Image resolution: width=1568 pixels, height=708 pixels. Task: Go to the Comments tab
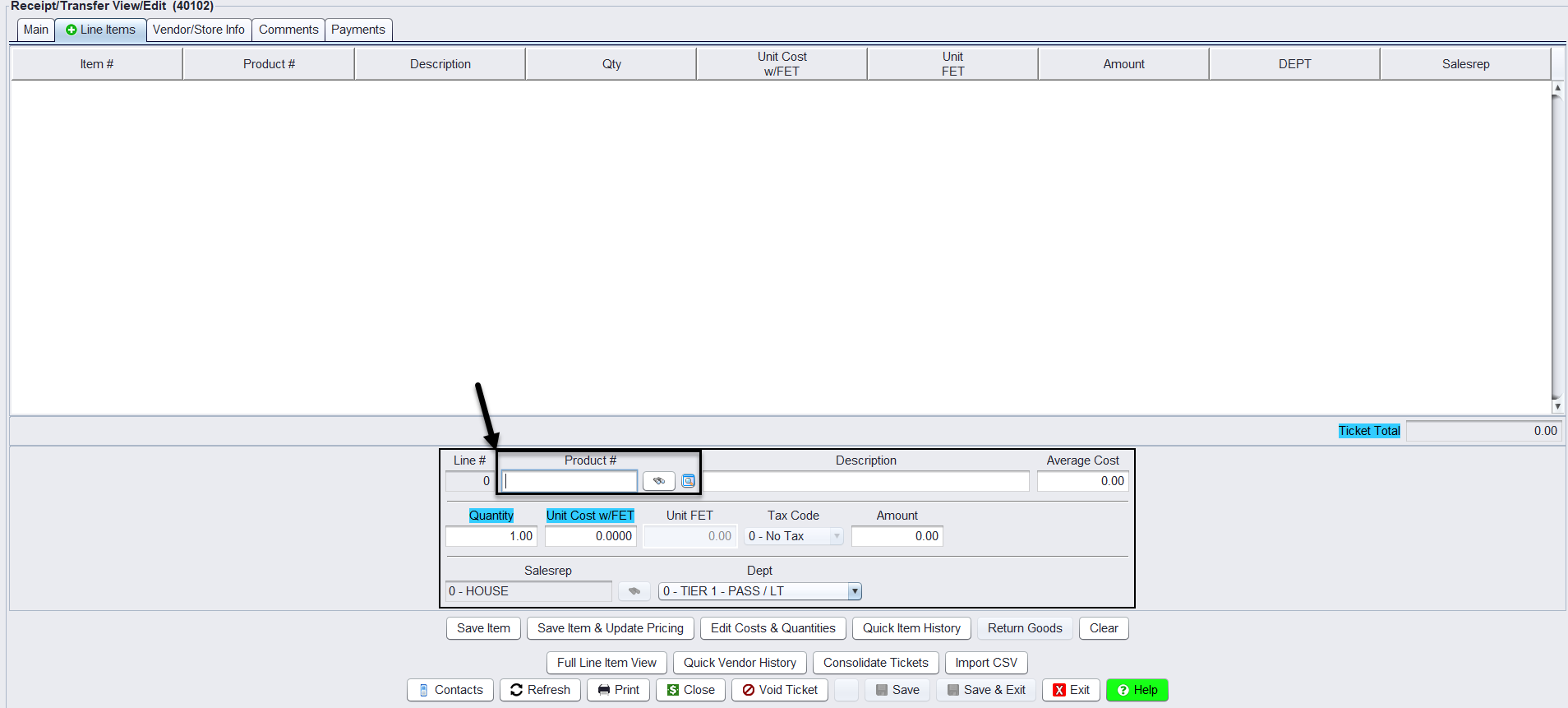pyautogui.click(x=288, y=30)
